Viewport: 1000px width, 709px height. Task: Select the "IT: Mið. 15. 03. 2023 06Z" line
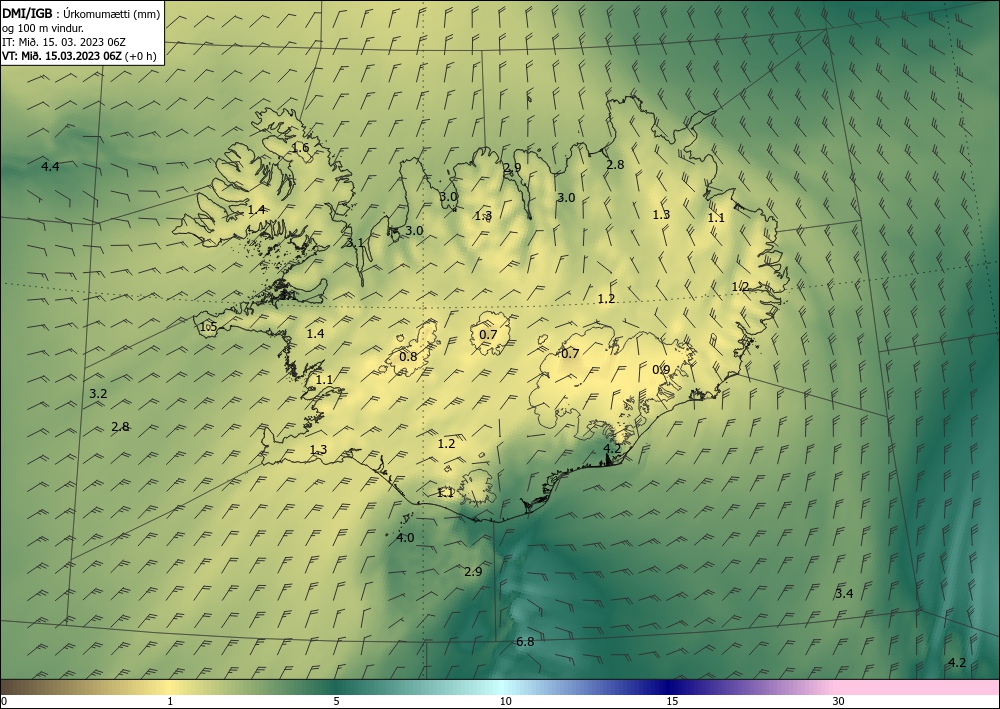pos(64,42)
